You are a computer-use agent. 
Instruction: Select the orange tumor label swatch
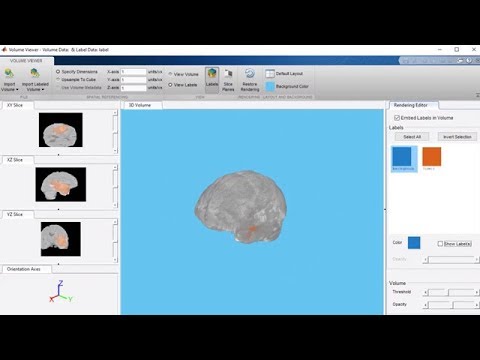pyautogui.click(x=432, y=157)
